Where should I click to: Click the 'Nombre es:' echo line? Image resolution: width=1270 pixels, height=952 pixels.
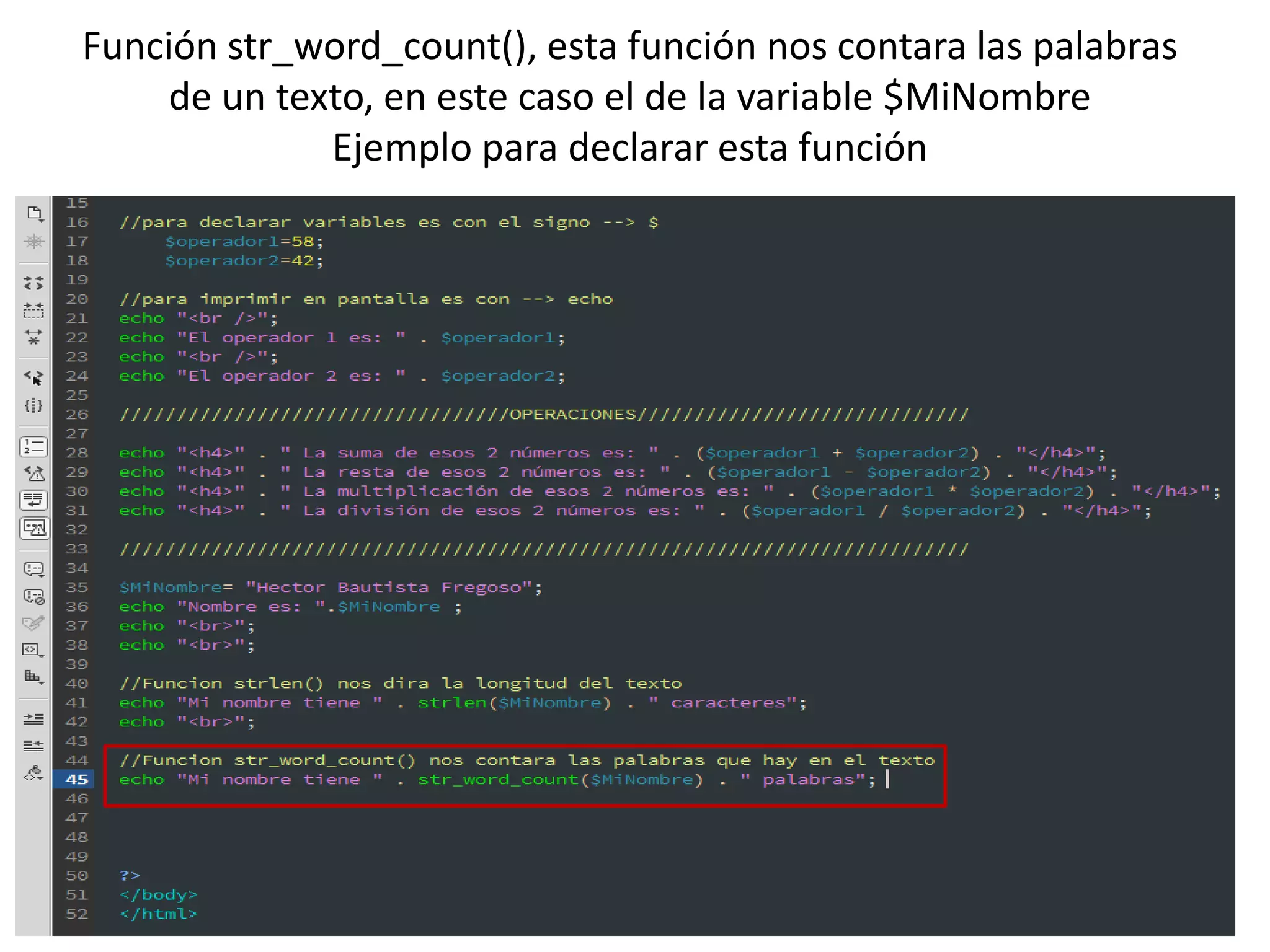291,607
